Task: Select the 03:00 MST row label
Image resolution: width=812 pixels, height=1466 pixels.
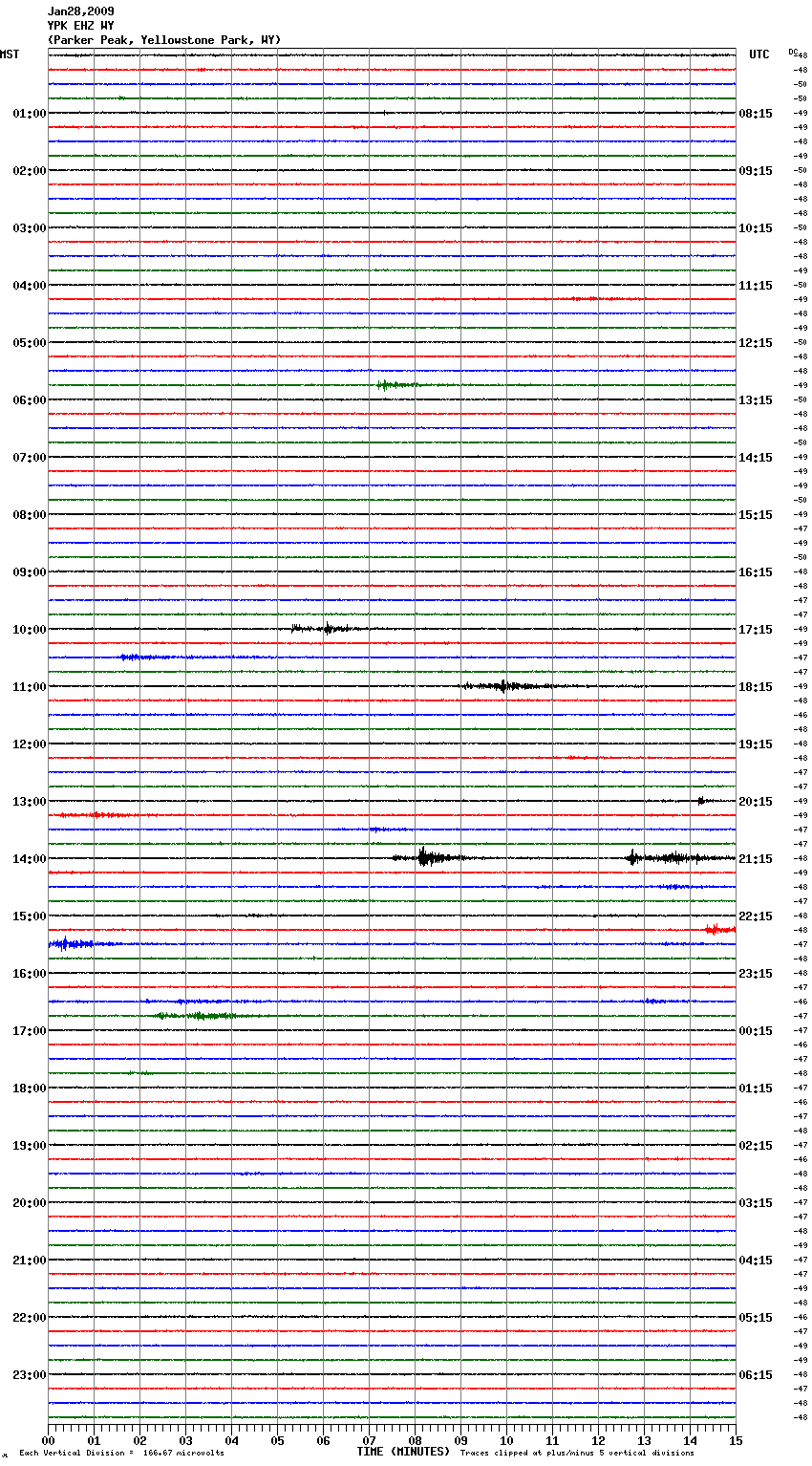Action: tap(30, 228)
